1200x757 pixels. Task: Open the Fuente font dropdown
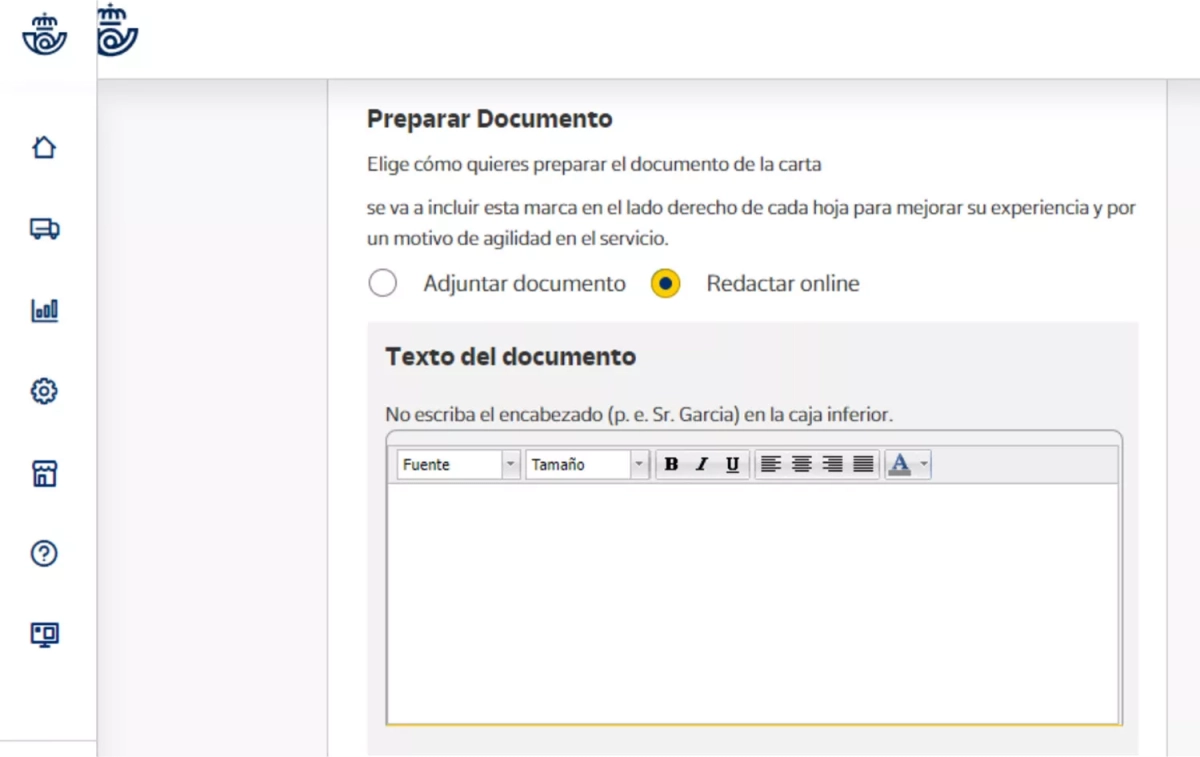click(x=458, y=465)
